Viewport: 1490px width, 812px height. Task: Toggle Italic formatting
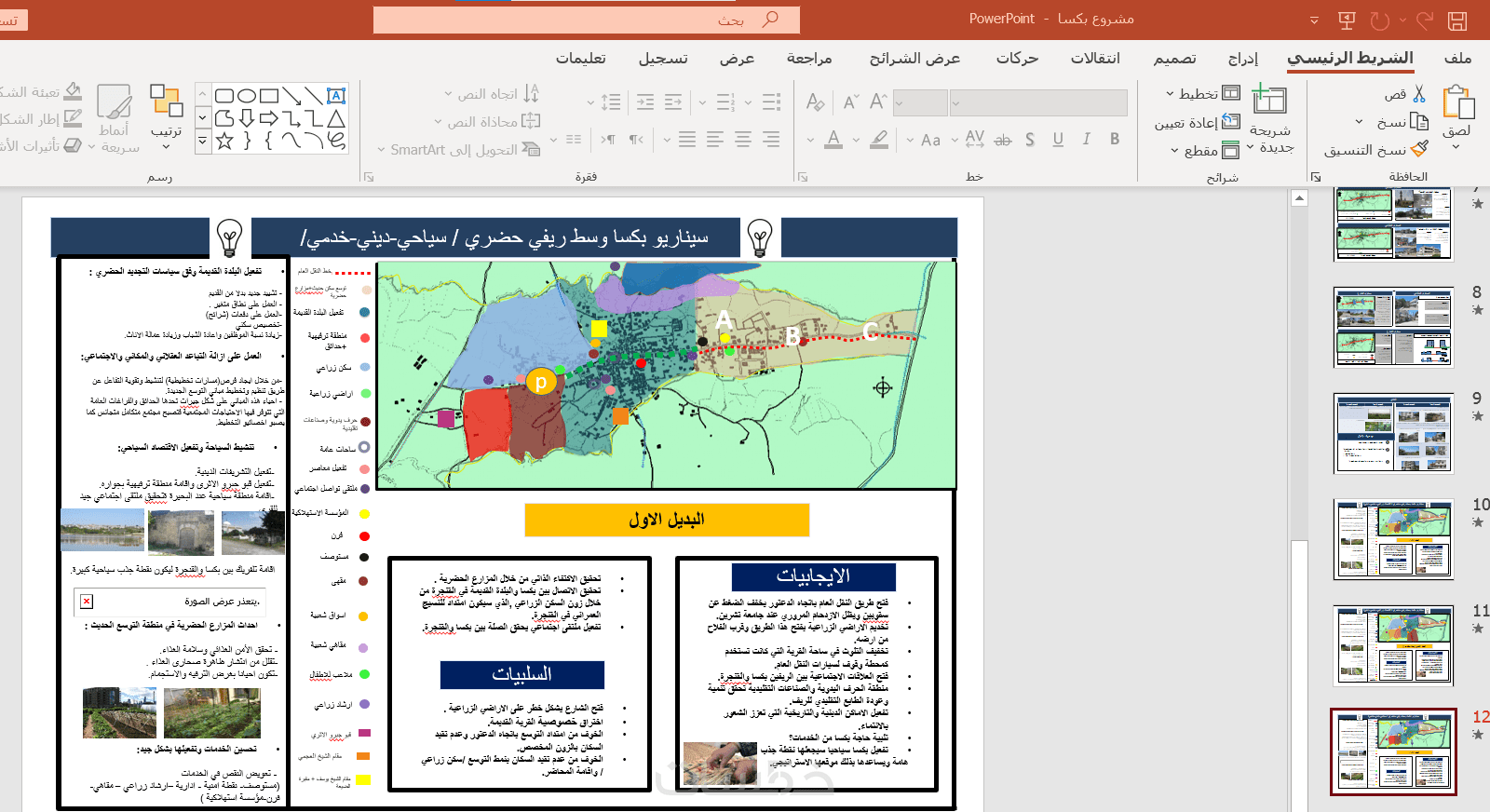pos(1086,140)
